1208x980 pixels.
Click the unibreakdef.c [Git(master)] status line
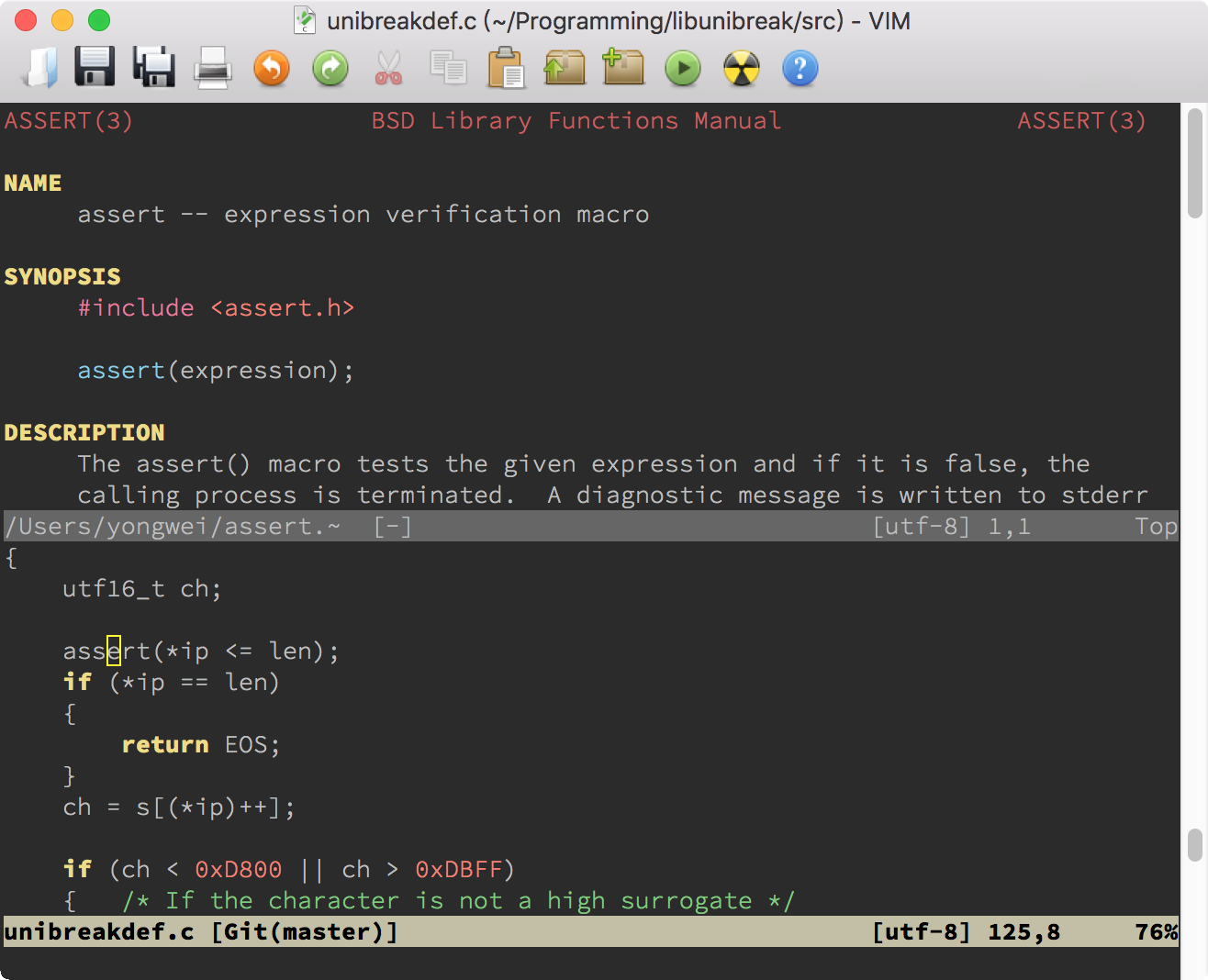(x=587, y=932)
